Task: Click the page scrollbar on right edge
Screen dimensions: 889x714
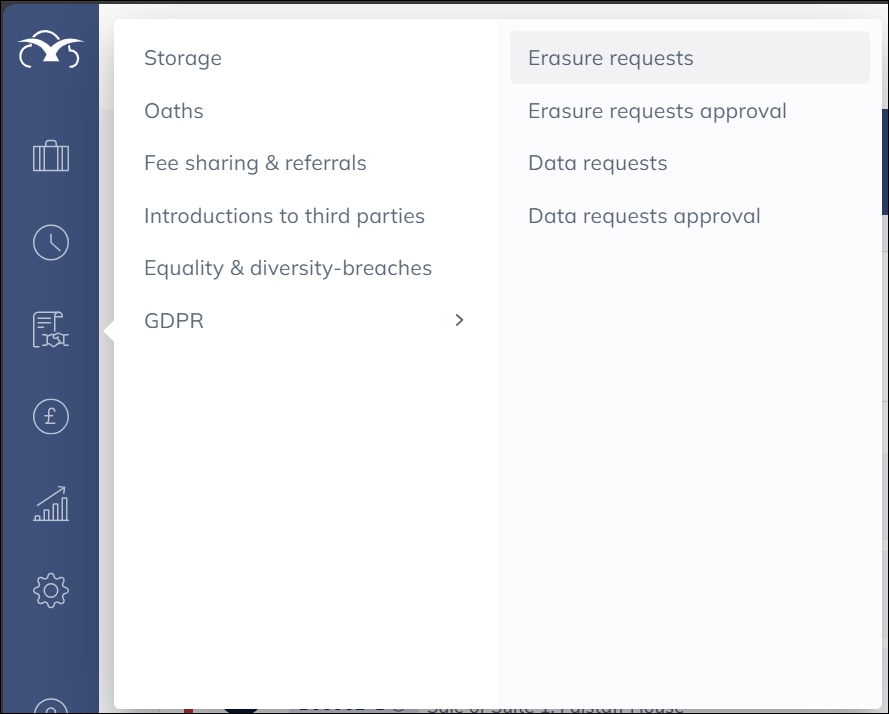Action: [x=884, y=160]
